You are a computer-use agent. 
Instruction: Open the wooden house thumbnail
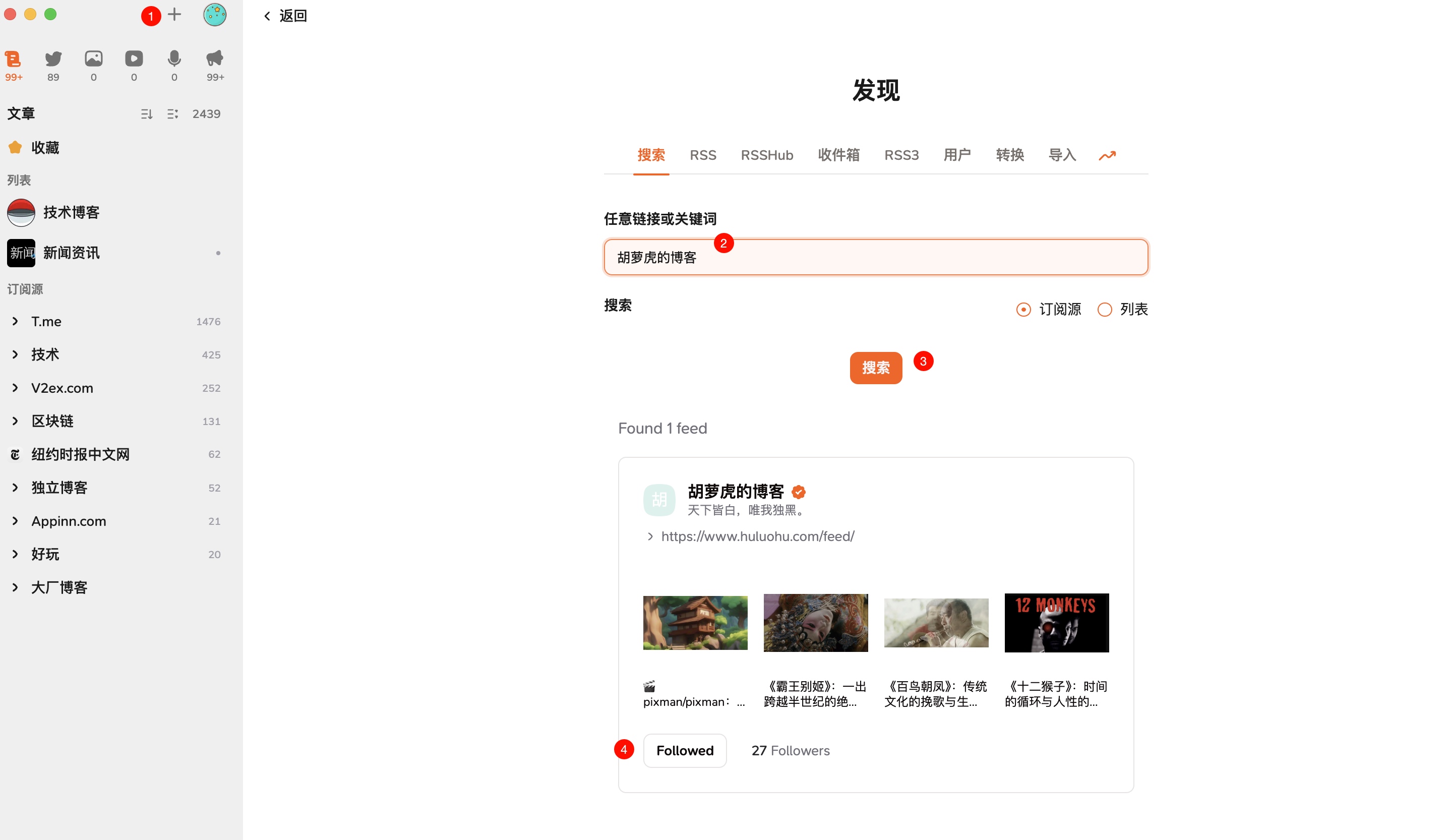[695, 623]
